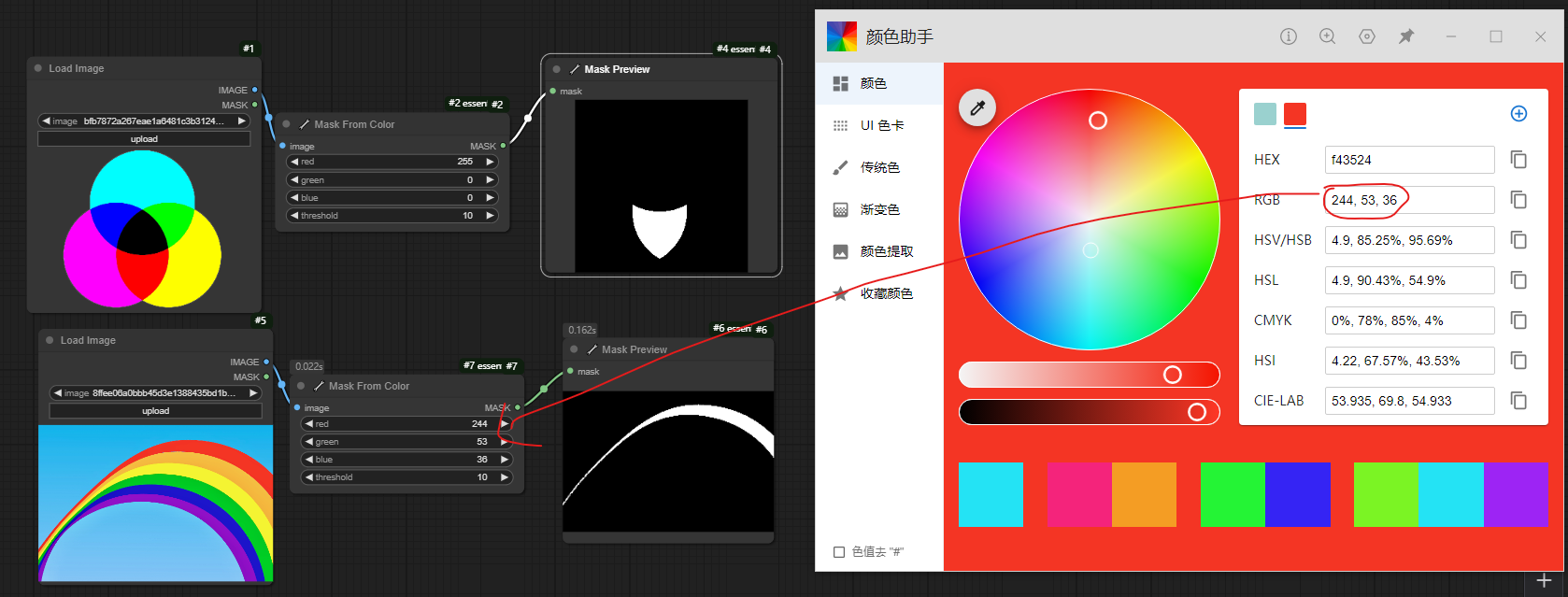Select the teal color swatch in panel
The width and height of the screenshot is (1568, 597).
(x=1264, y=114)
